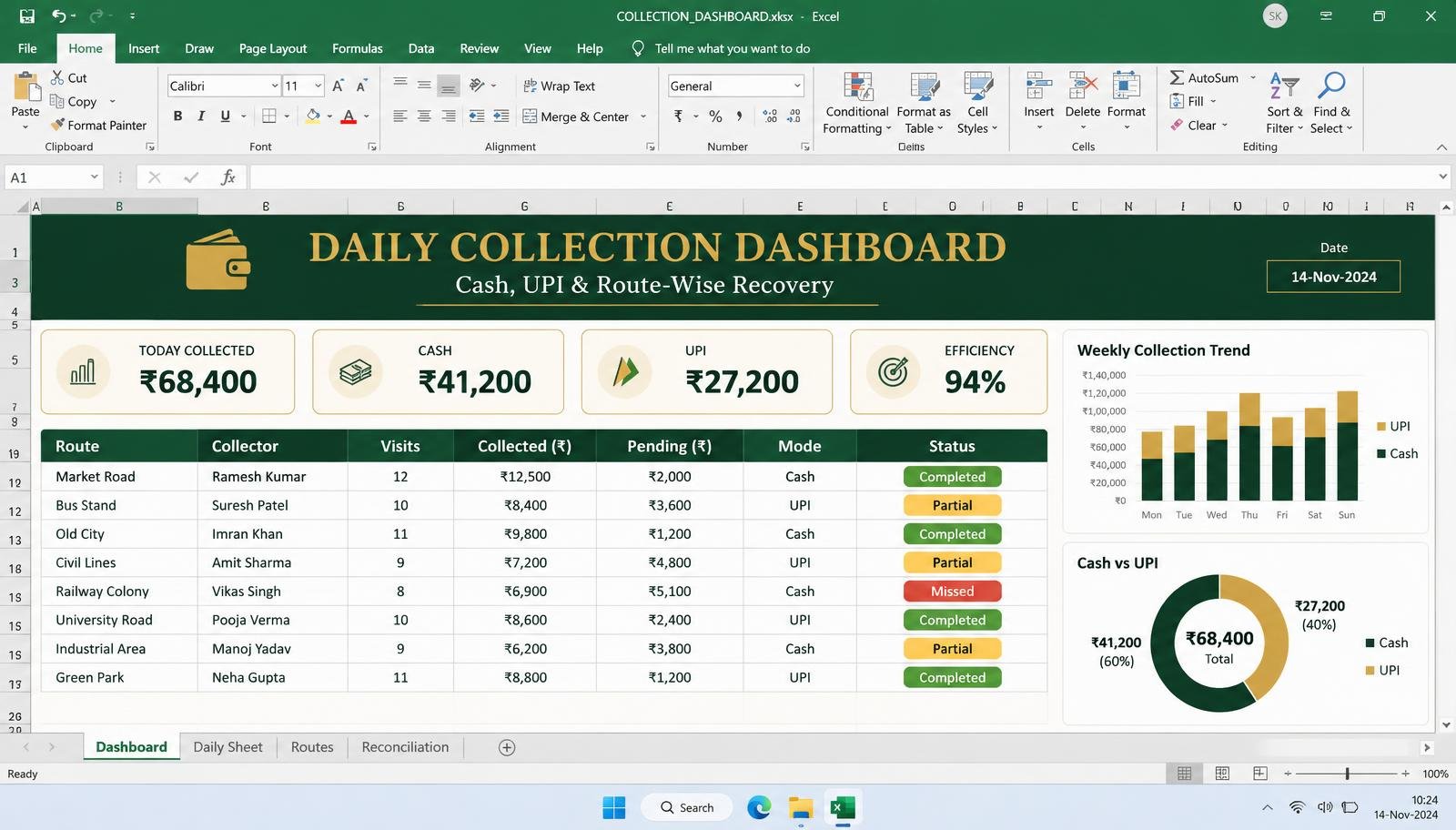The height and width of the screenshot is (830, 1456).
Task: Click the Cut scissors icon
Action: (x=57, y=77)
